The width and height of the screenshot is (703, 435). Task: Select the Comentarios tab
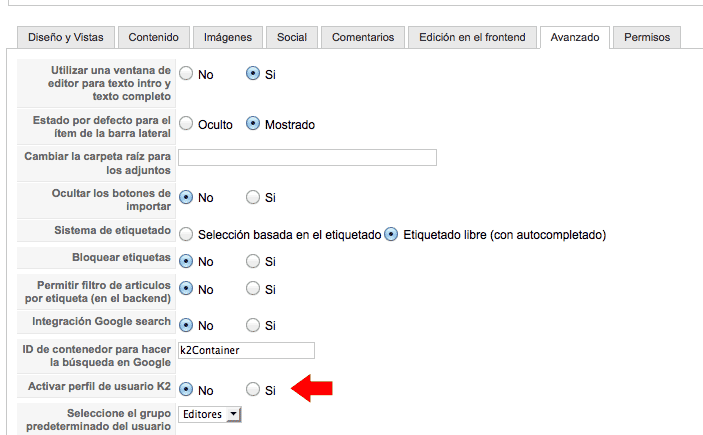[363, 37]
